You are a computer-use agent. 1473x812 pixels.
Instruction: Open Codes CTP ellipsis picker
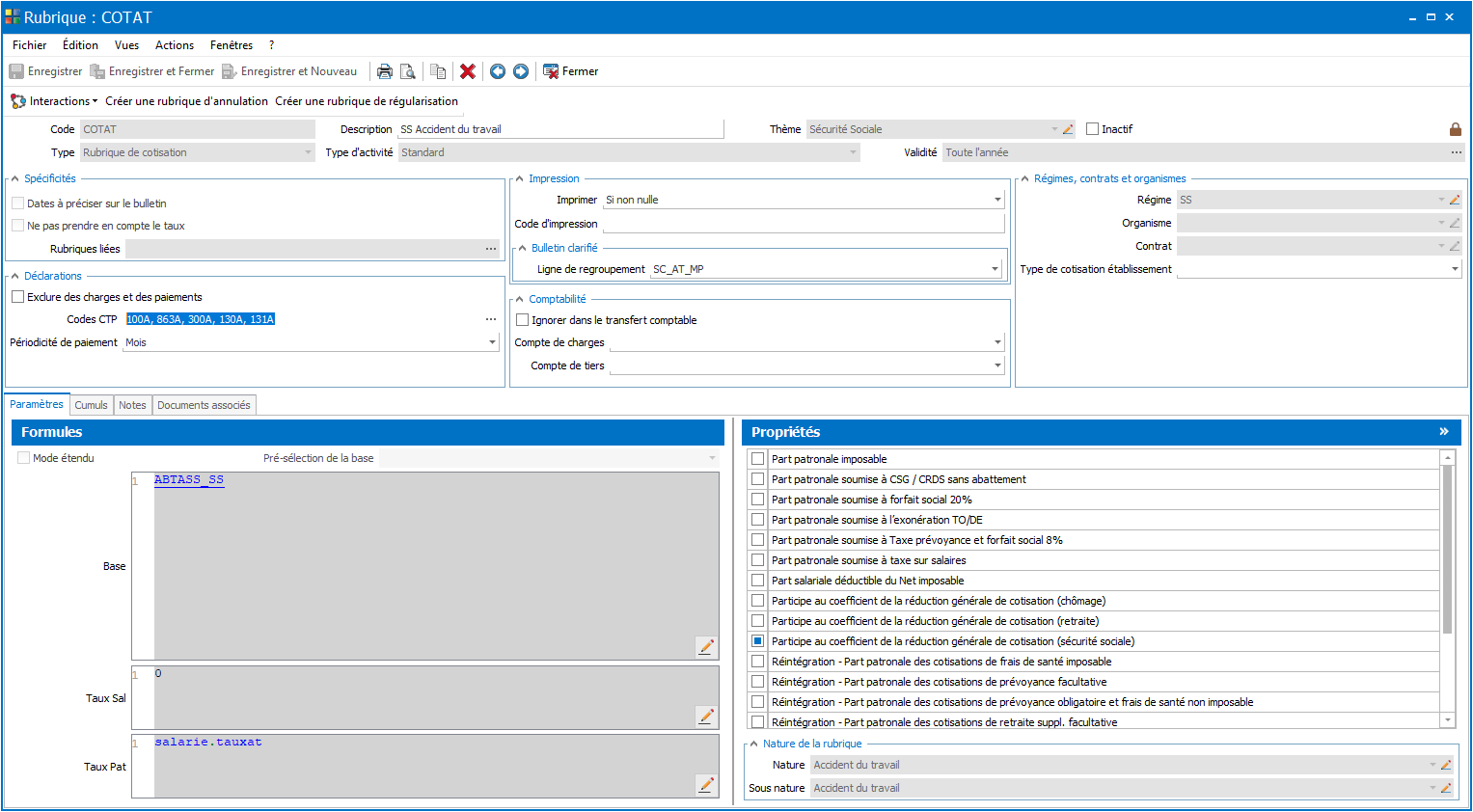491,319
